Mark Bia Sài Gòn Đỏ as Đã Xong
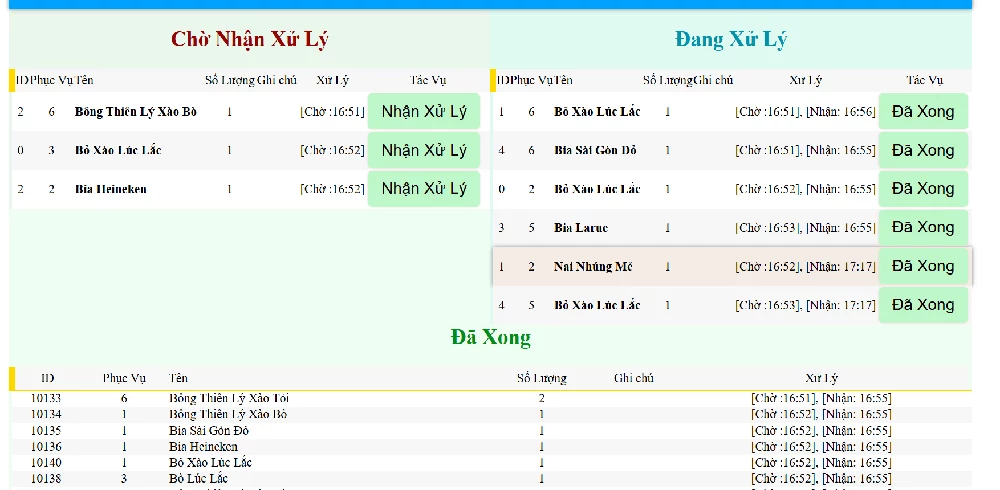The height and width of the screenshot is (490, 1000). (923, 150)
